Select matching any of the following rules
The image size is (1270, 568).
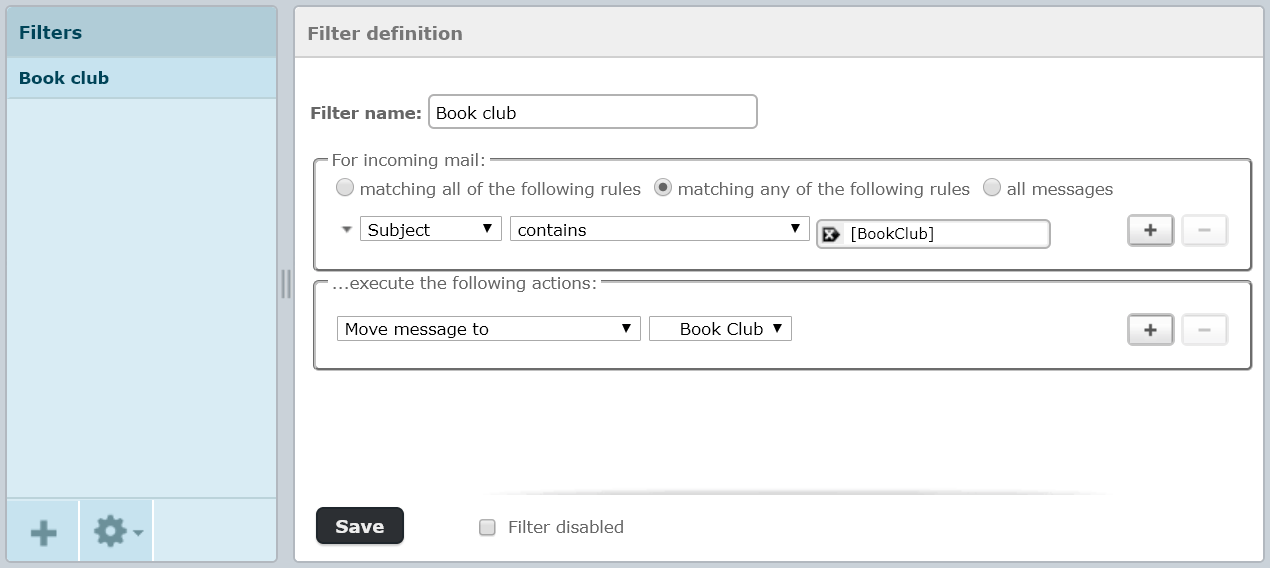point(663,188)
